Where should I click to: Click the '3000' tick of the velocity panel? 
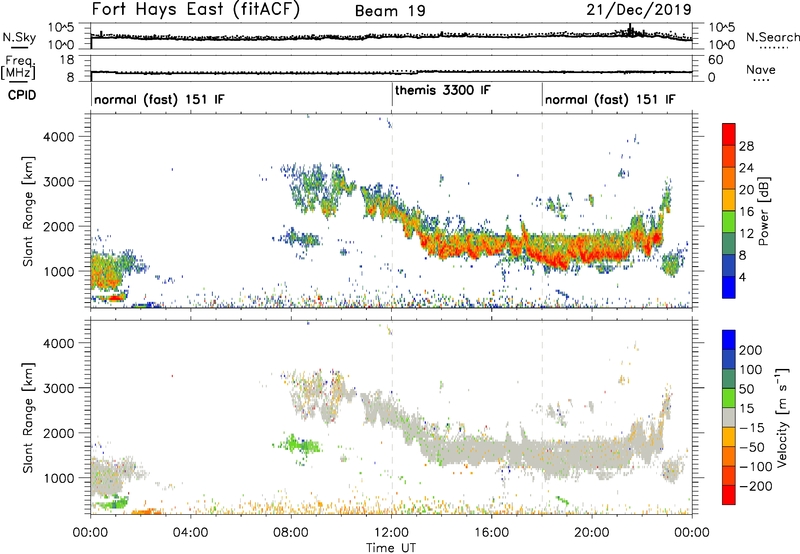pyautogui.click(x=59, y=388)
